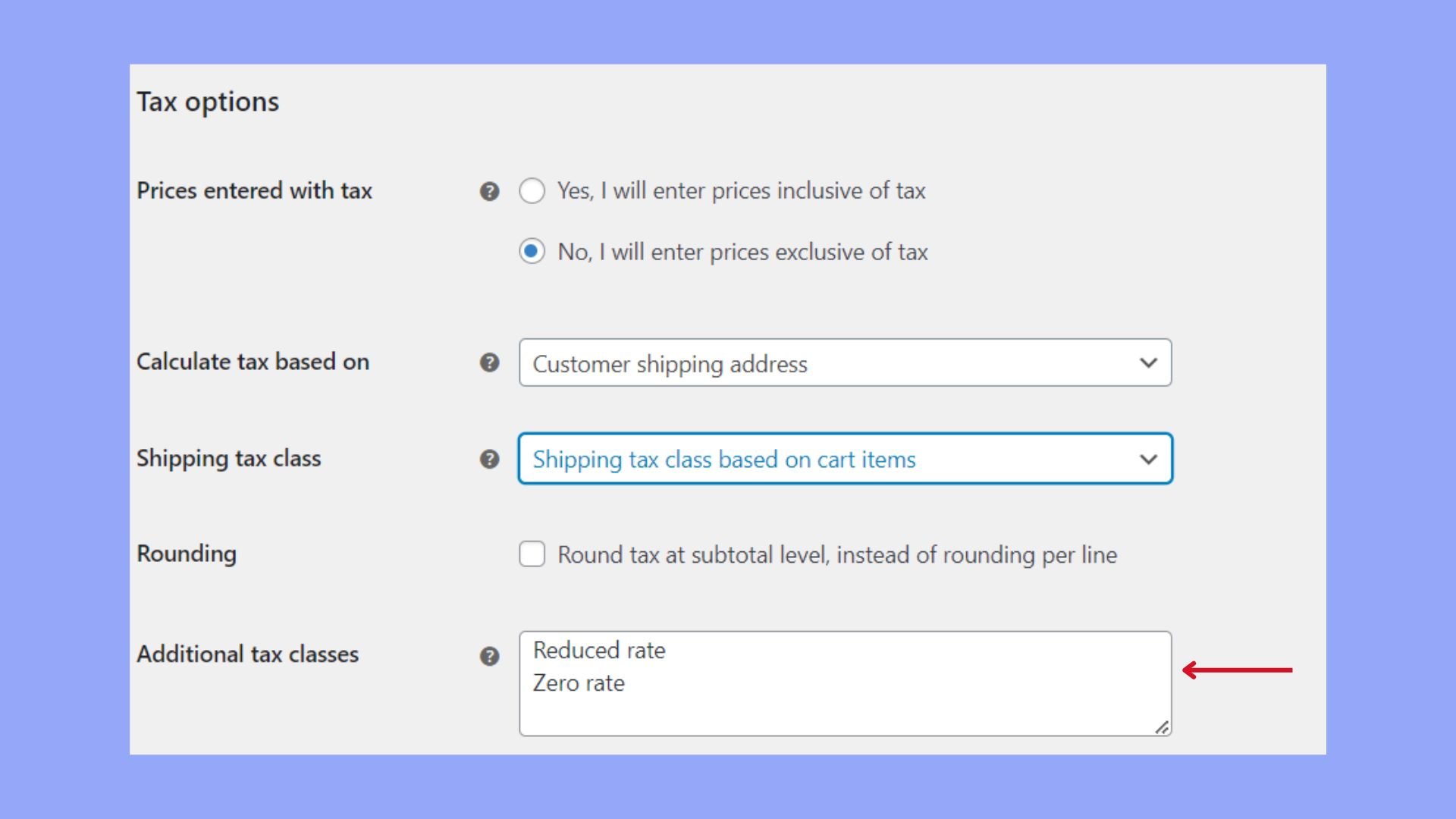Open the Shipping tax class dropdown
The height and width of the screenshot is (819, 1456).
pos(844,459)
